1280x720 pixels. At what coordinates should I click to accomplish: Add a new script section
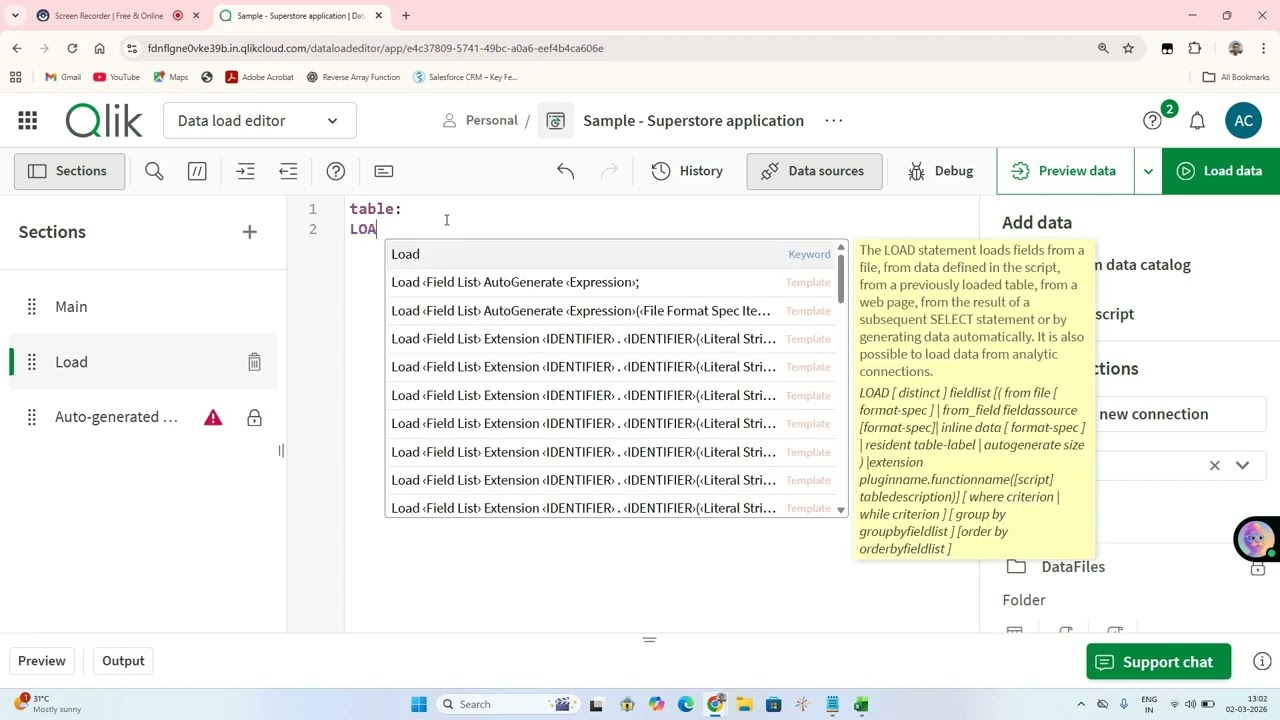click(250, 232)
